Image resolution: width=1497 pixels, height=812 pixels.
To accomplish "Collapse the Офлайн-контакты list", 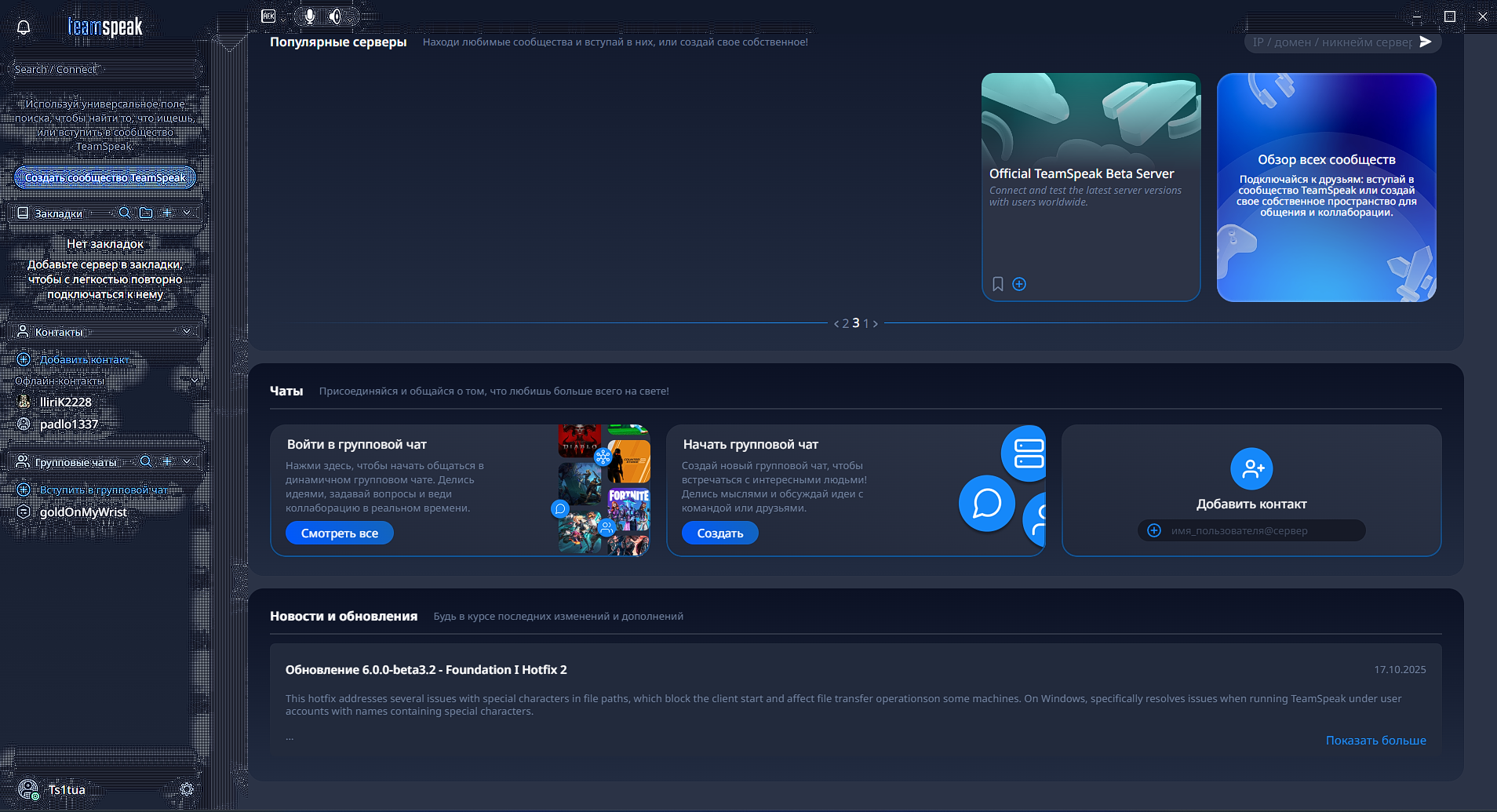I will point(195,381).
